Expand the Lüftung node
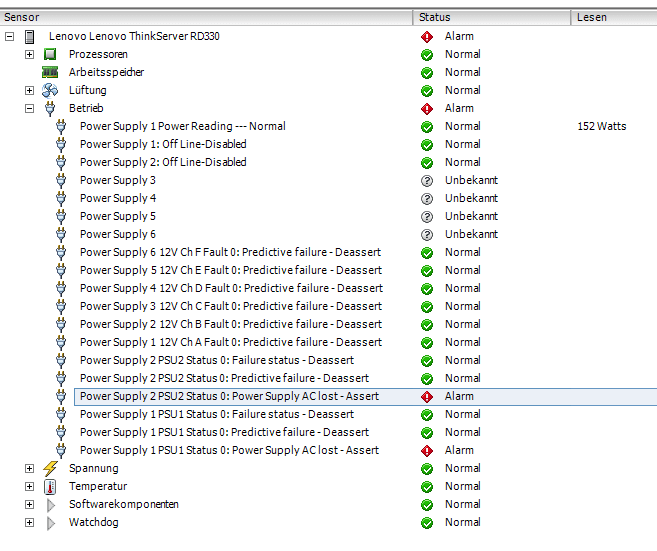 29,91
